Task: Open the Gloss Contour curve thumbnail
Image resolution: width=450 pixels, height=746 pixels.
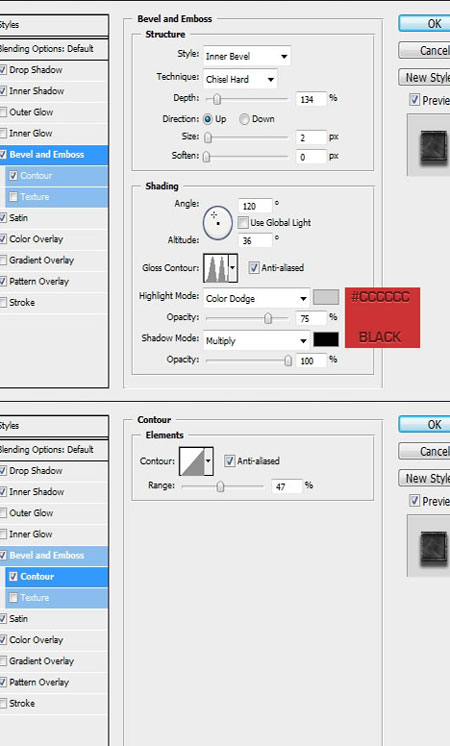Action: point(216,268)
